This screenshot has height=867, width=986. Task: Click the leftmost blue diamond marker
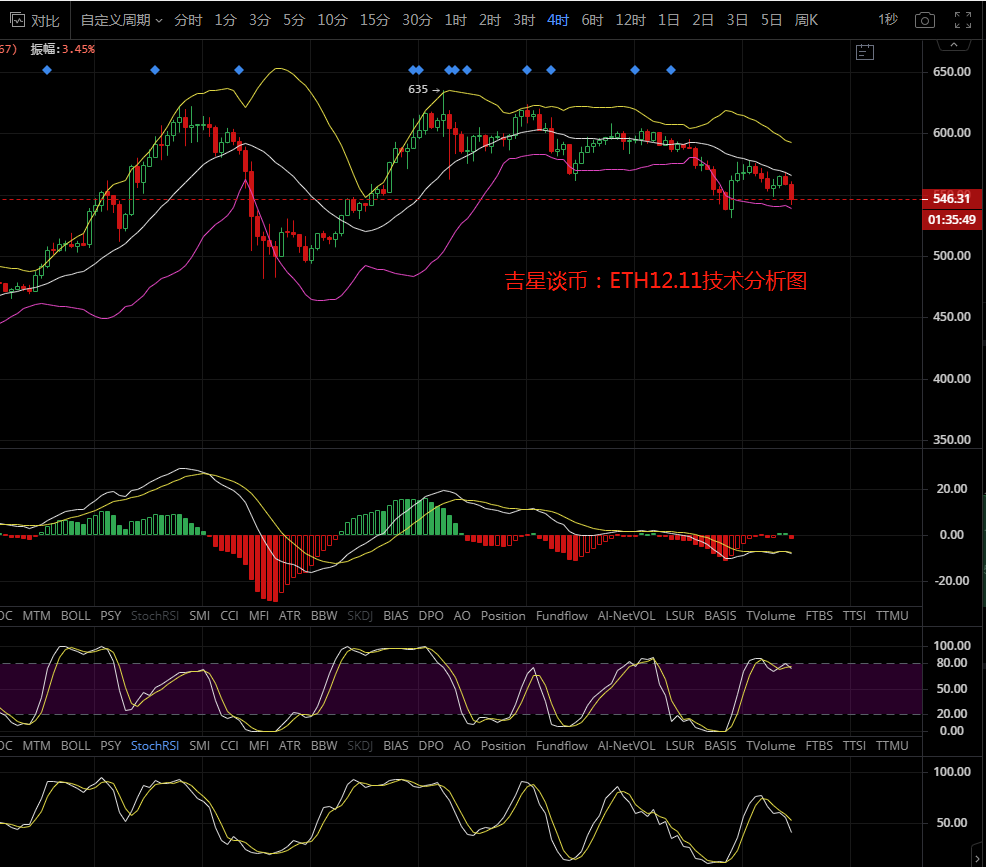[46, 69]
